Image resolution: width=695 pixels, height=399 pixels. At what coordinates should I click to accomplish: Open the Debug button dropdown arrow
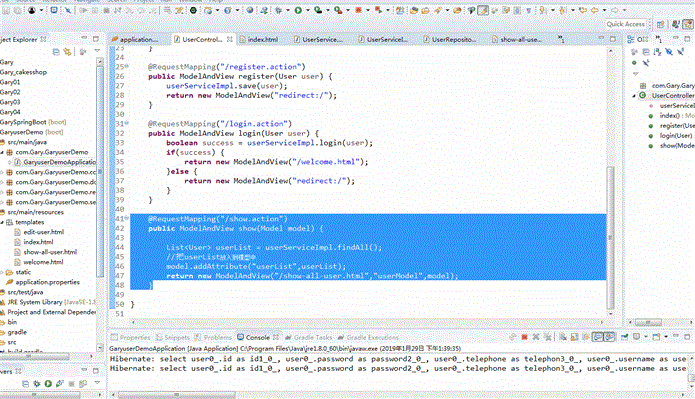pyautogui.click(x=288, y=10)
